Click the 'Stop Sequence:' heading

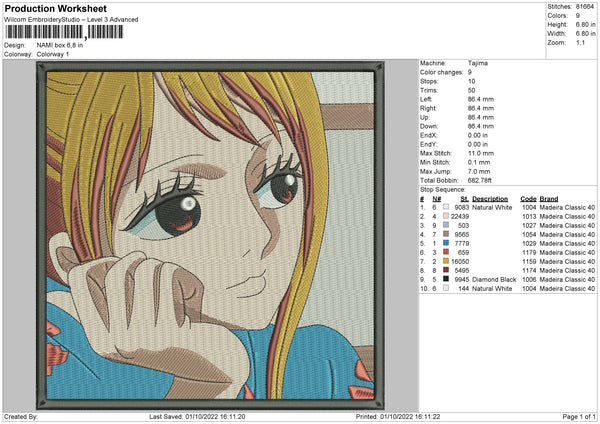coord(443,189)
